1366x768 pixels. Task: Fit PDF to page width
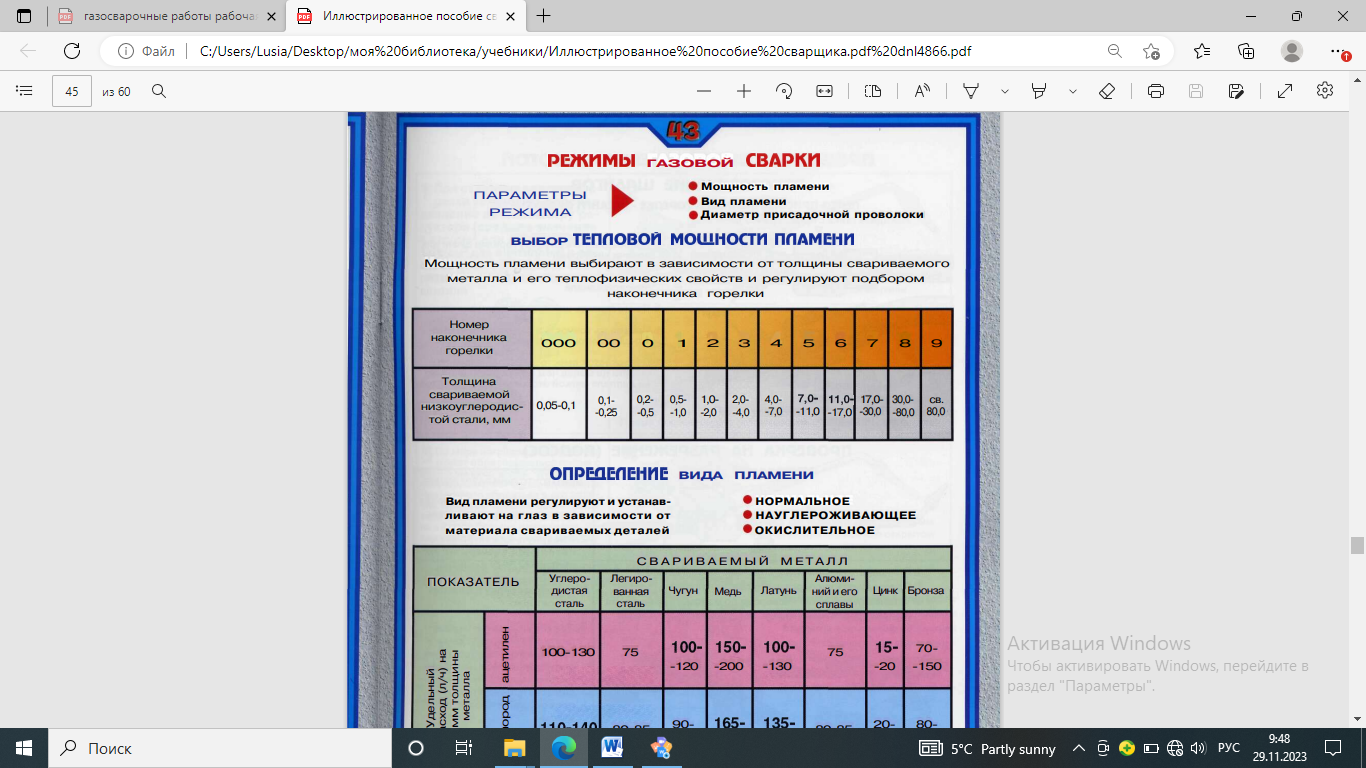tap(824, 91)
